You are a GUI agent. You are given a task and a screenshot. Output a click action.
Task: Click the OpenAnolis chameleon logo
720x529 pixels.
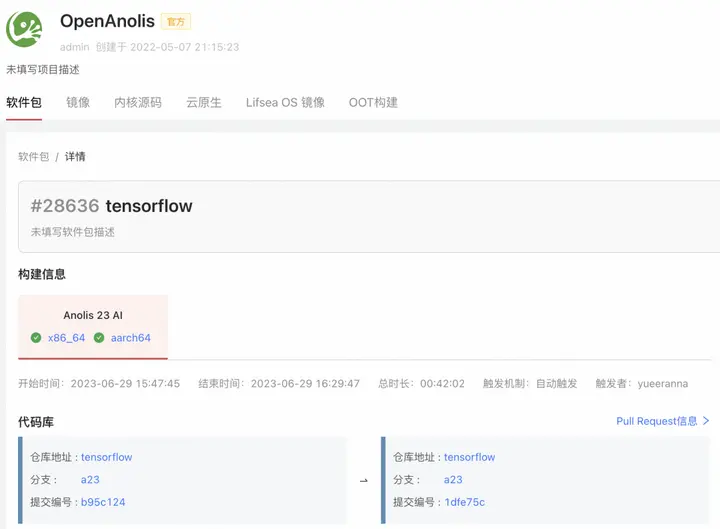[24, 29]
